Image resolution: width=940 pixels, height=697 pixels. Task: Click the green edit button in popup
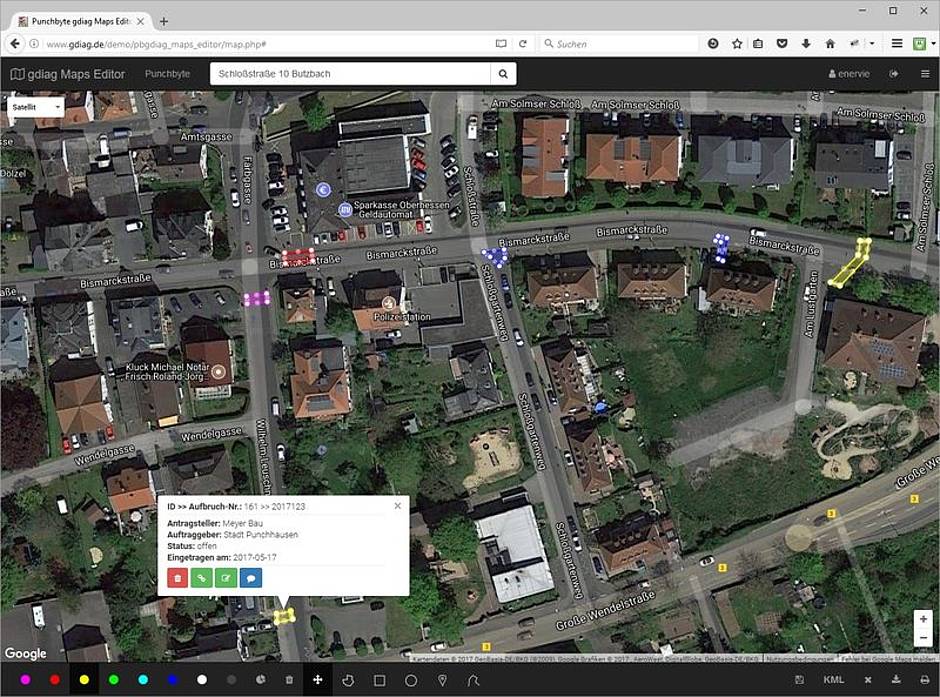(228, 576)
